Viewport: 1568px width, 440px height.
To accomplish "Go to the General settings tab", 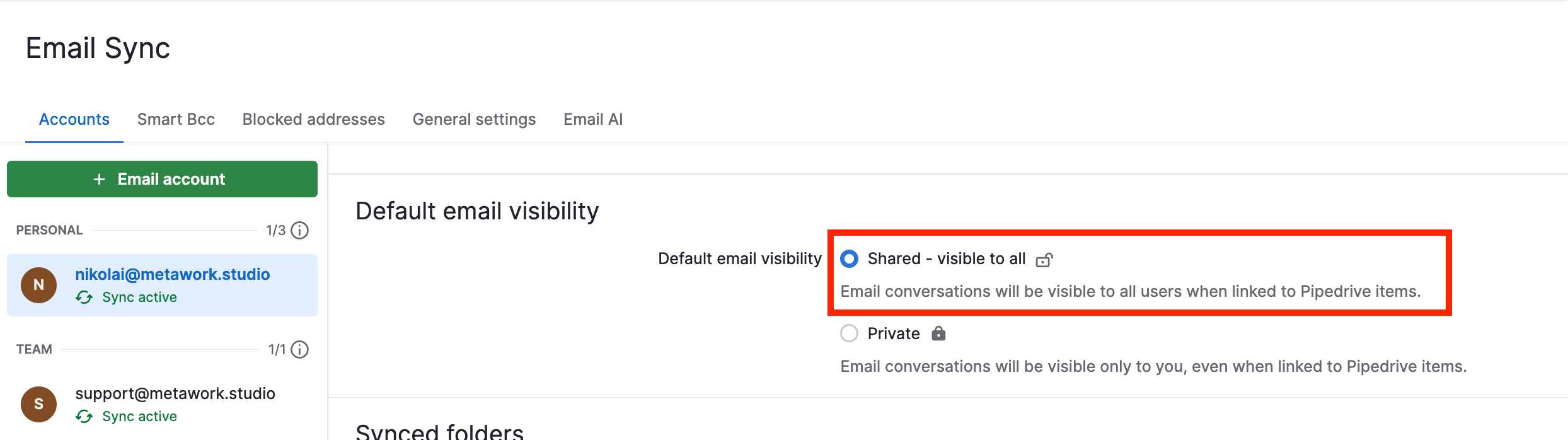I will 474,120.
